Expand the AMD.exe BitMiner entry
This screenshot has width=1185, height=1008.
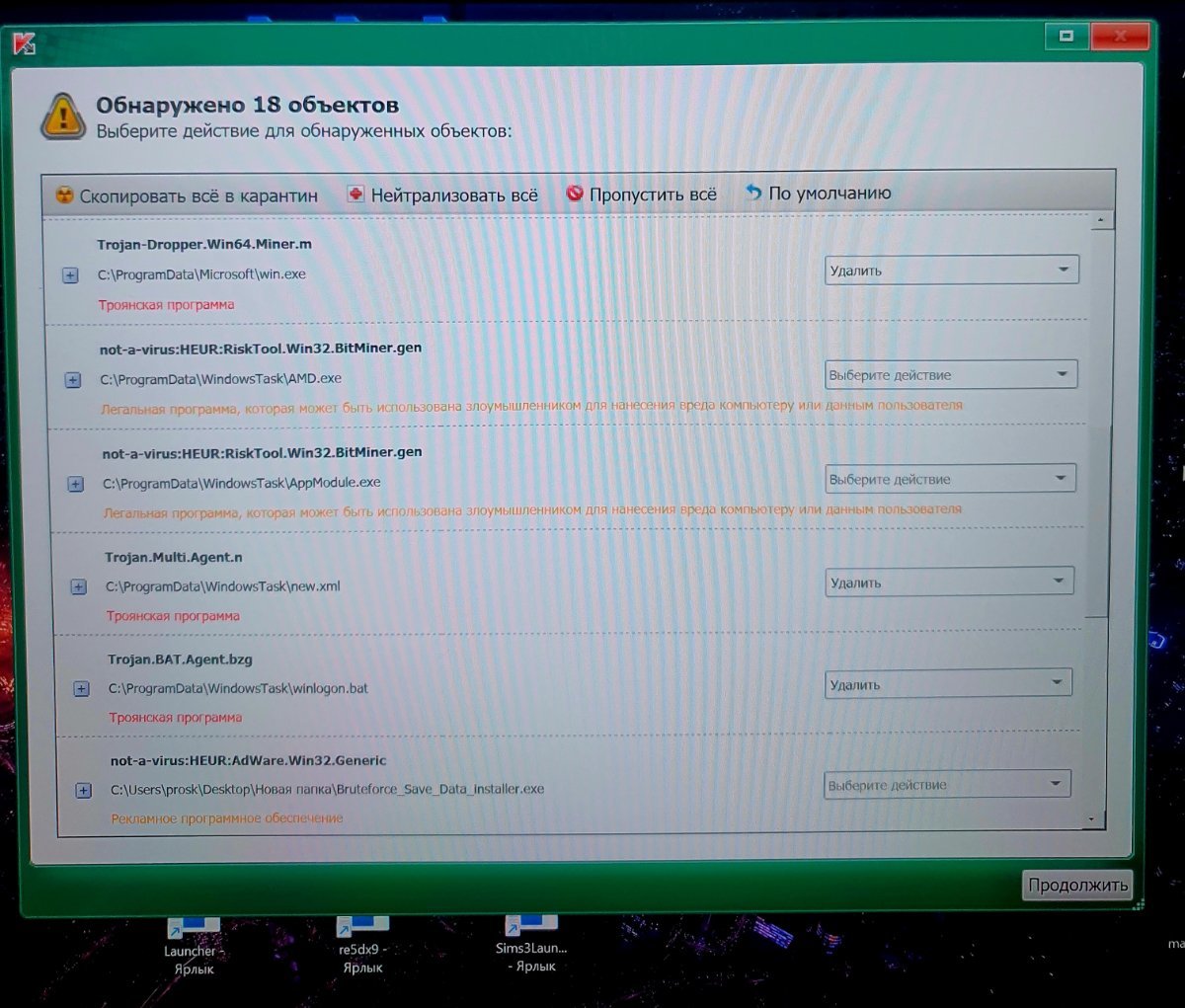click(x=73, y=380)
